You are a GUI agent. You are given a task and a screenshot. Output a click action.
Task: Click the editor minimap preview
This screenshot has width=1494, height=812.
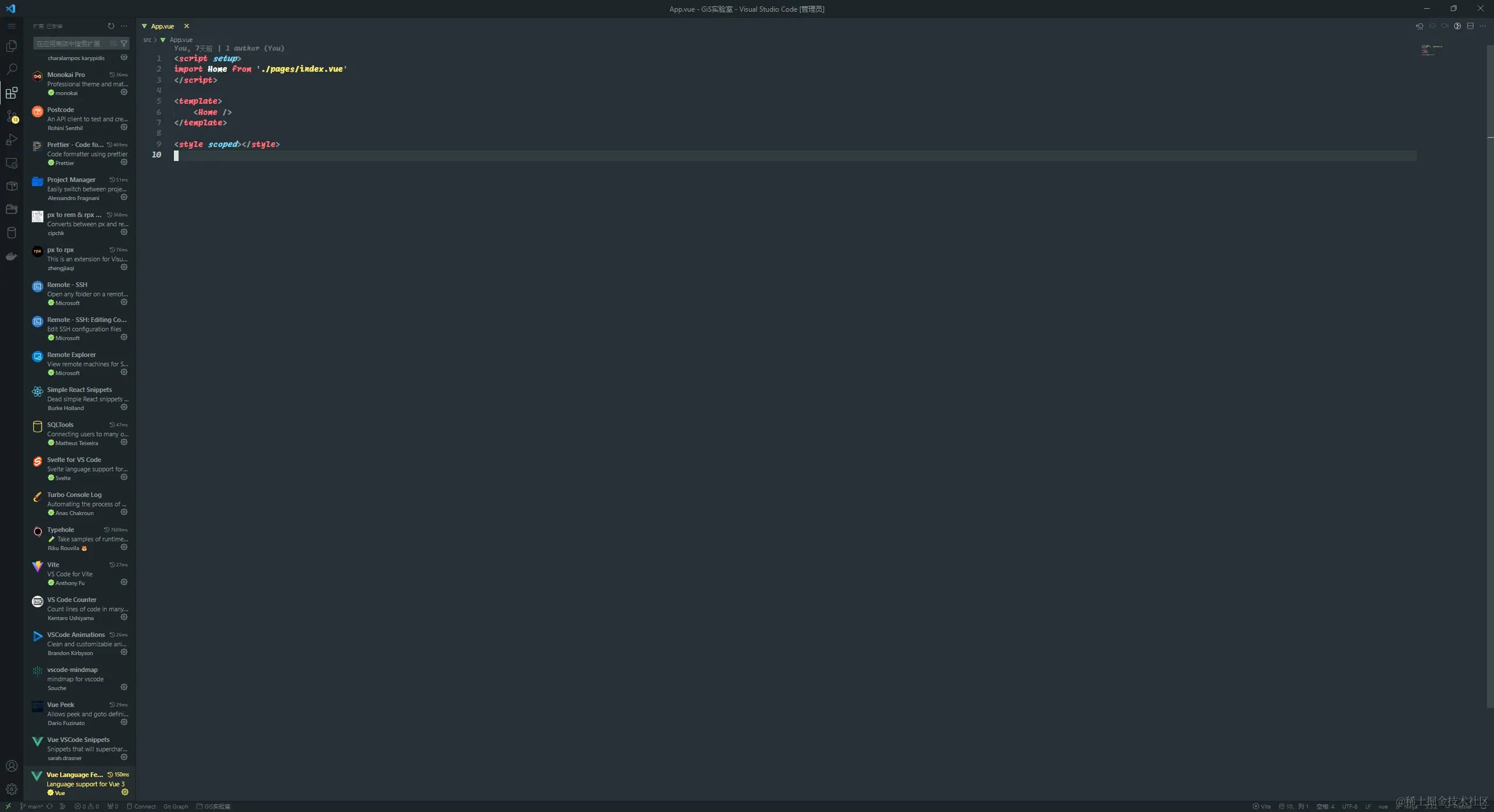(1431, 50)
